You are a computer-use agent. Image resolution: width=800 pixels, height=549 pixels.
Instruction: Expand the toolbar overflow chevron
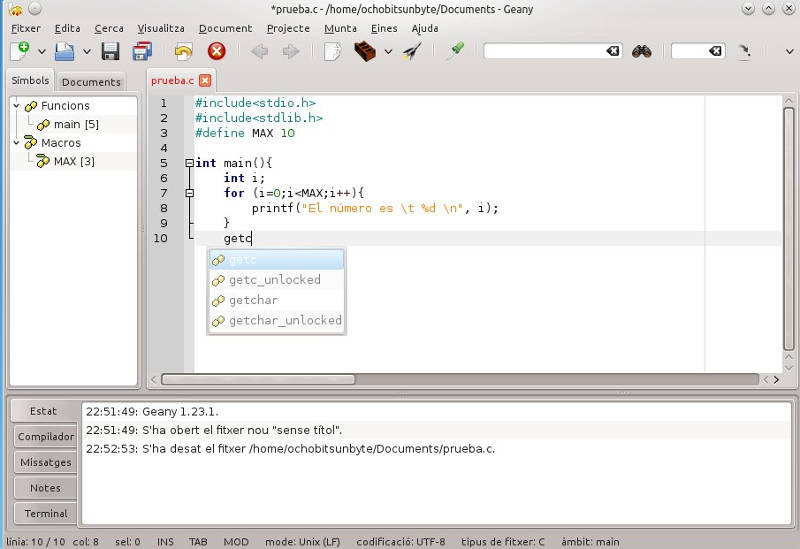789,52
